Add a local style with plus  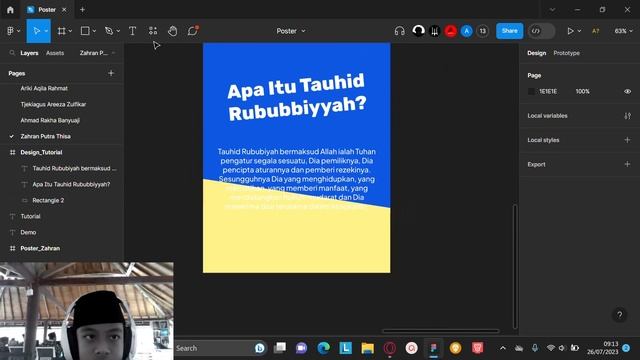(627, 140)
